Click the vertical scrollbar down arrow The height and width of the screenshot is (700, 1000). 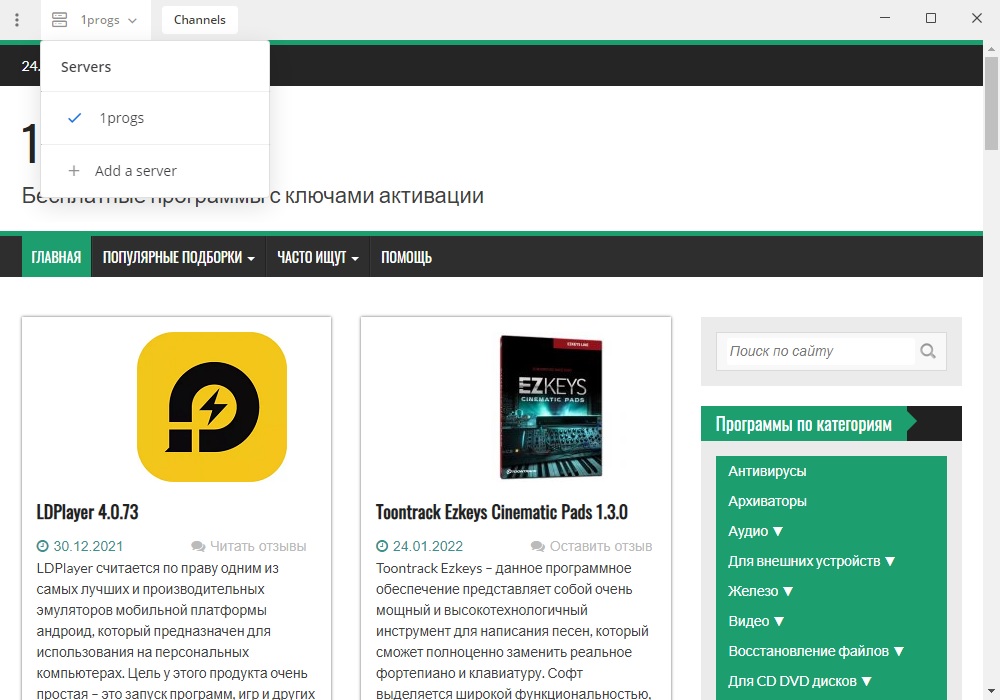click(991, 691)
